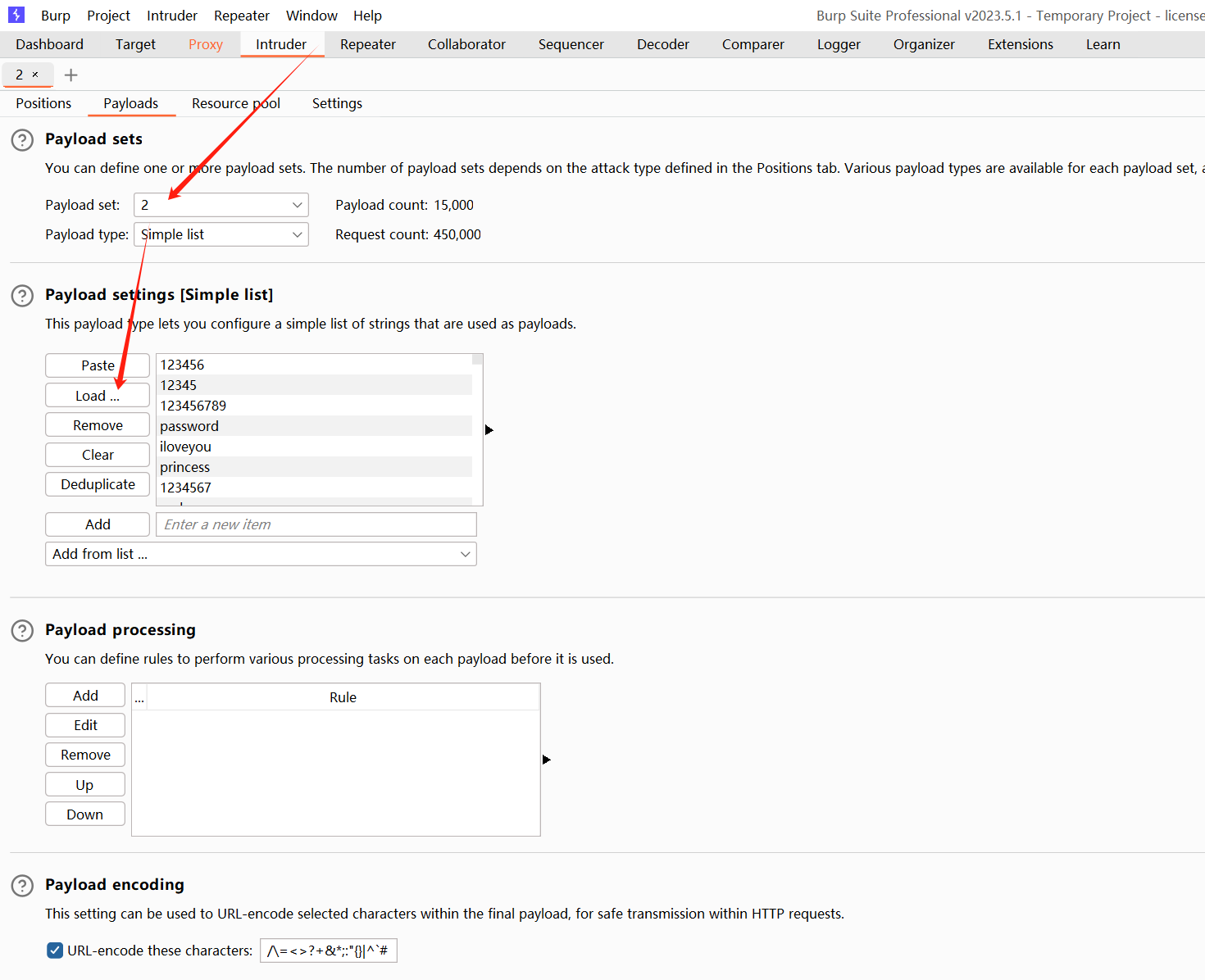This screenshot has width=1205, height=980.
Task: Go to the Intruder Settings sub-tab
Action: 337,103
